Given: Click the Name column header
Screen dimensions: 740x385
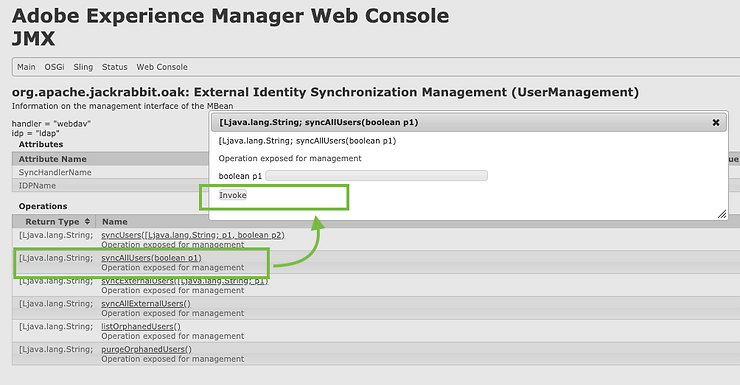Looking at the screenshot, I should point(115,222).
